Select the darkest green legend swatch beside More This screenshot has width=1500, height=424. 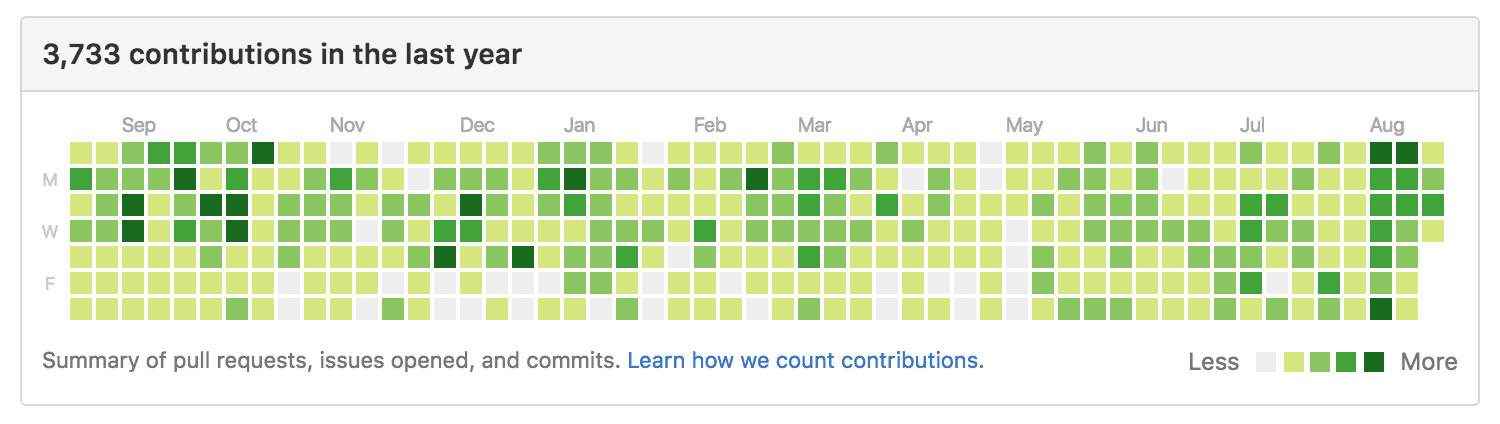(1374, 362)
